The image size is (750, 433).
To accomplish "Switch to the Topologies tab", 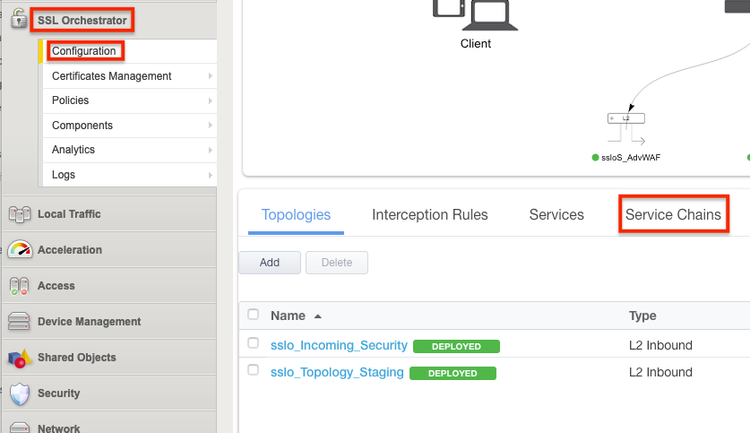I will coord(296,215).
